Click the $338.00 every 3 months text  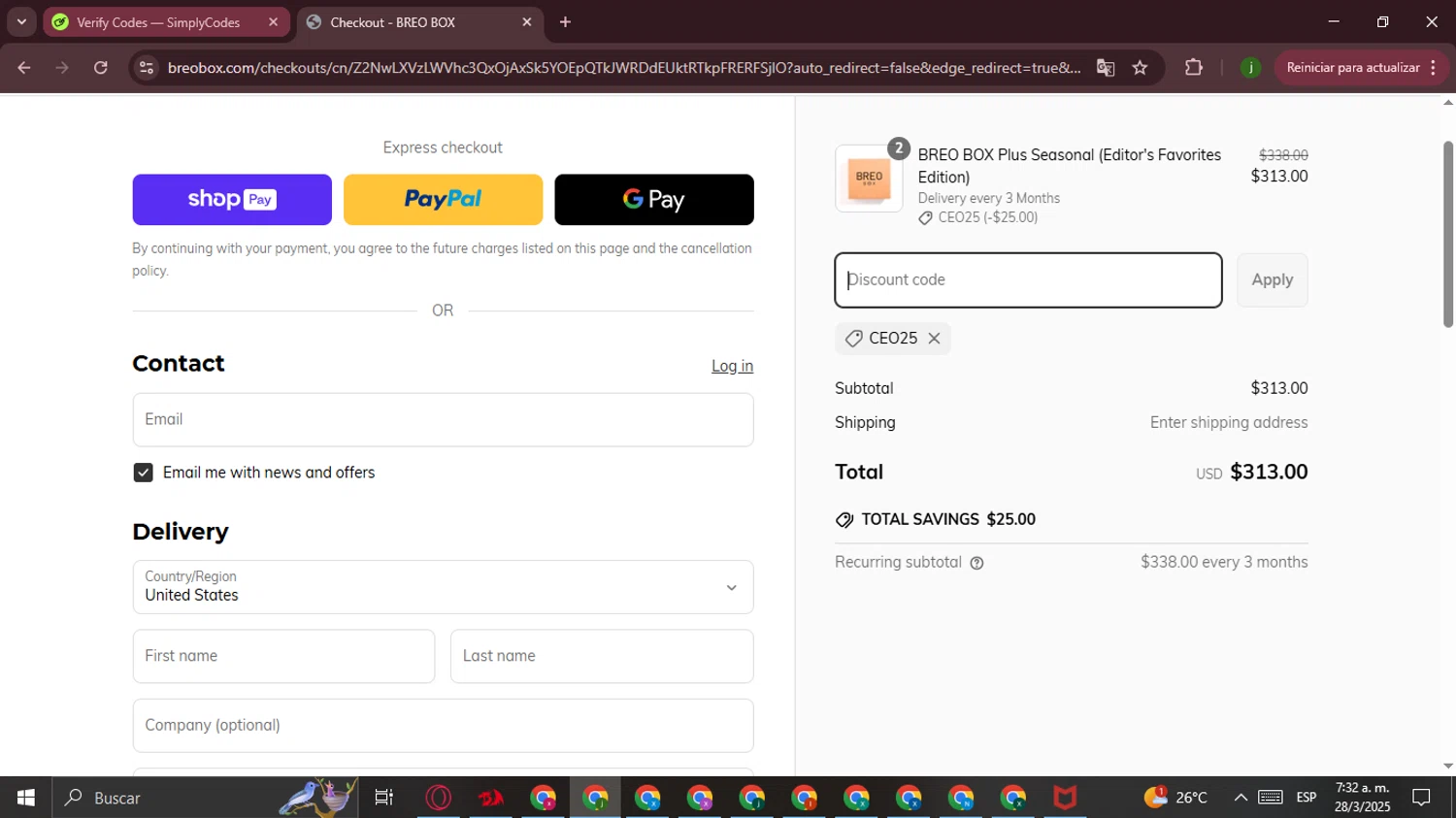(x=1224, y=563)
